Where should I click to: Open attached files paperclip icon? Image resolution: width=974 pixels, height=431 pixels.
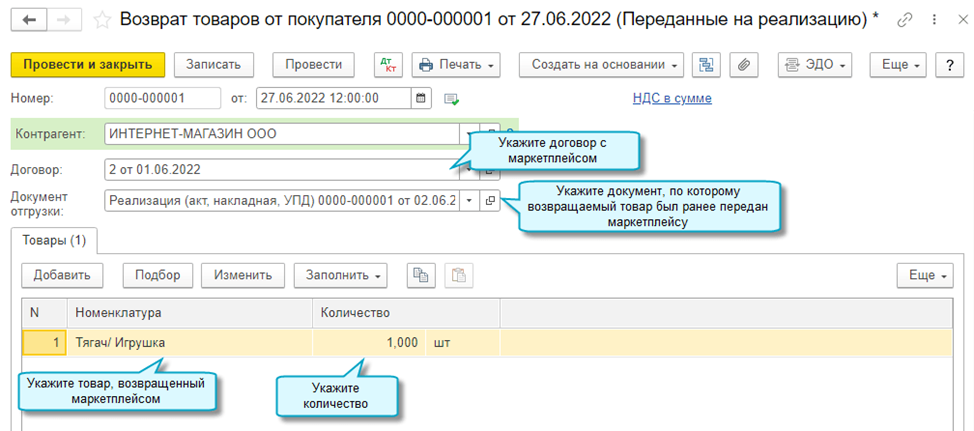743,65
